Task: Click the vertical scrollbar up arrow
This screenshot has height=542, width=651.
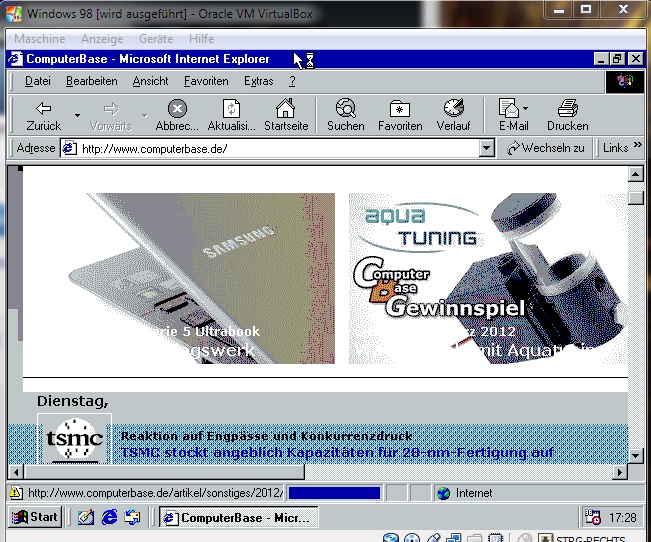Action: pos(636,174)
